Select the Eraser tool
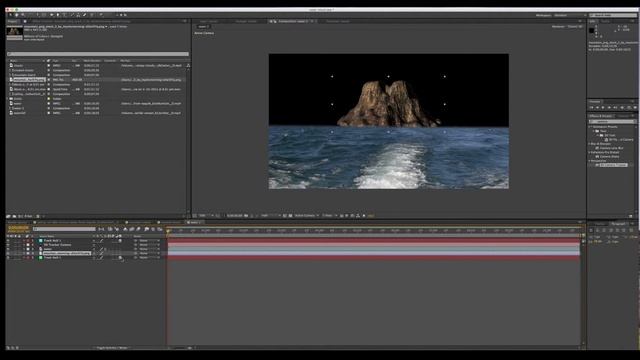 coord(84,15)
